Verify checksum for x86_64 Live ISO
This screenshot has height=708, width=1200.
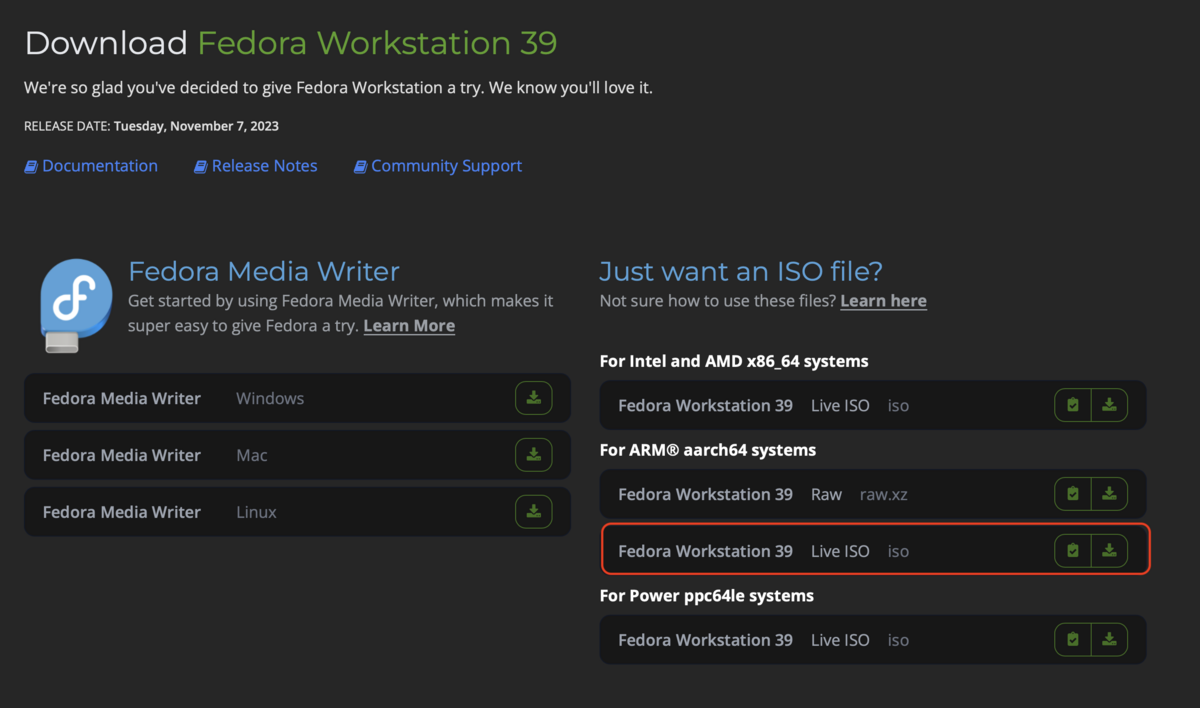(1073, 405)
